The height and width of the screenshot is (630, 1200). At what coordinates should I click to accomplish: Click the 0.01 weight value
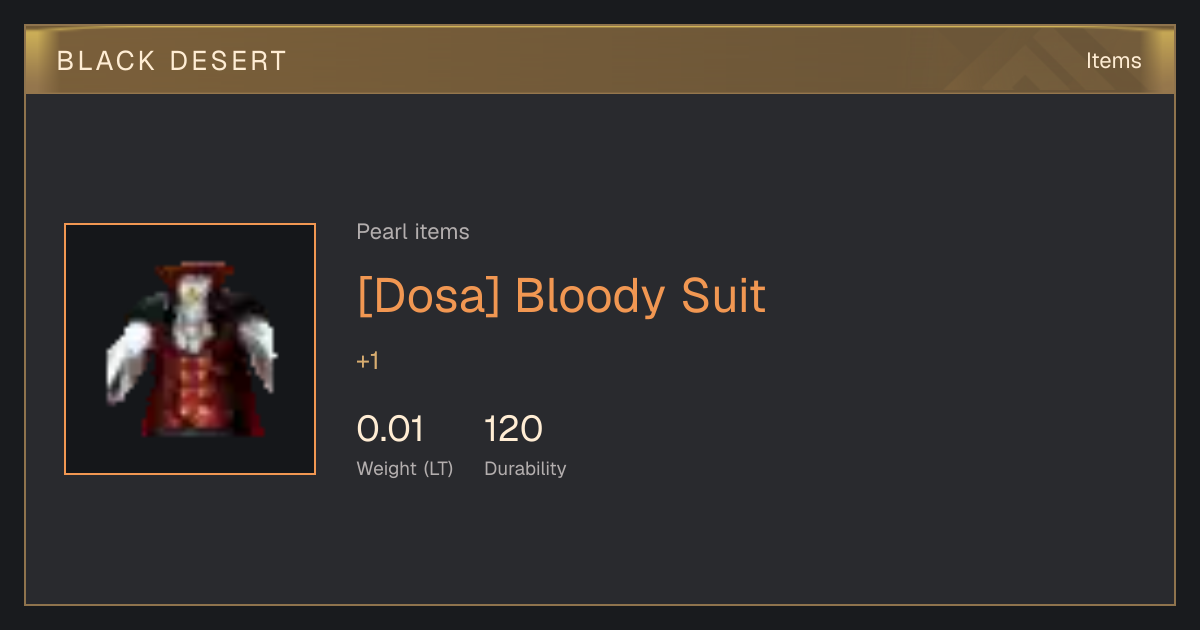click(x=390, y=429)
